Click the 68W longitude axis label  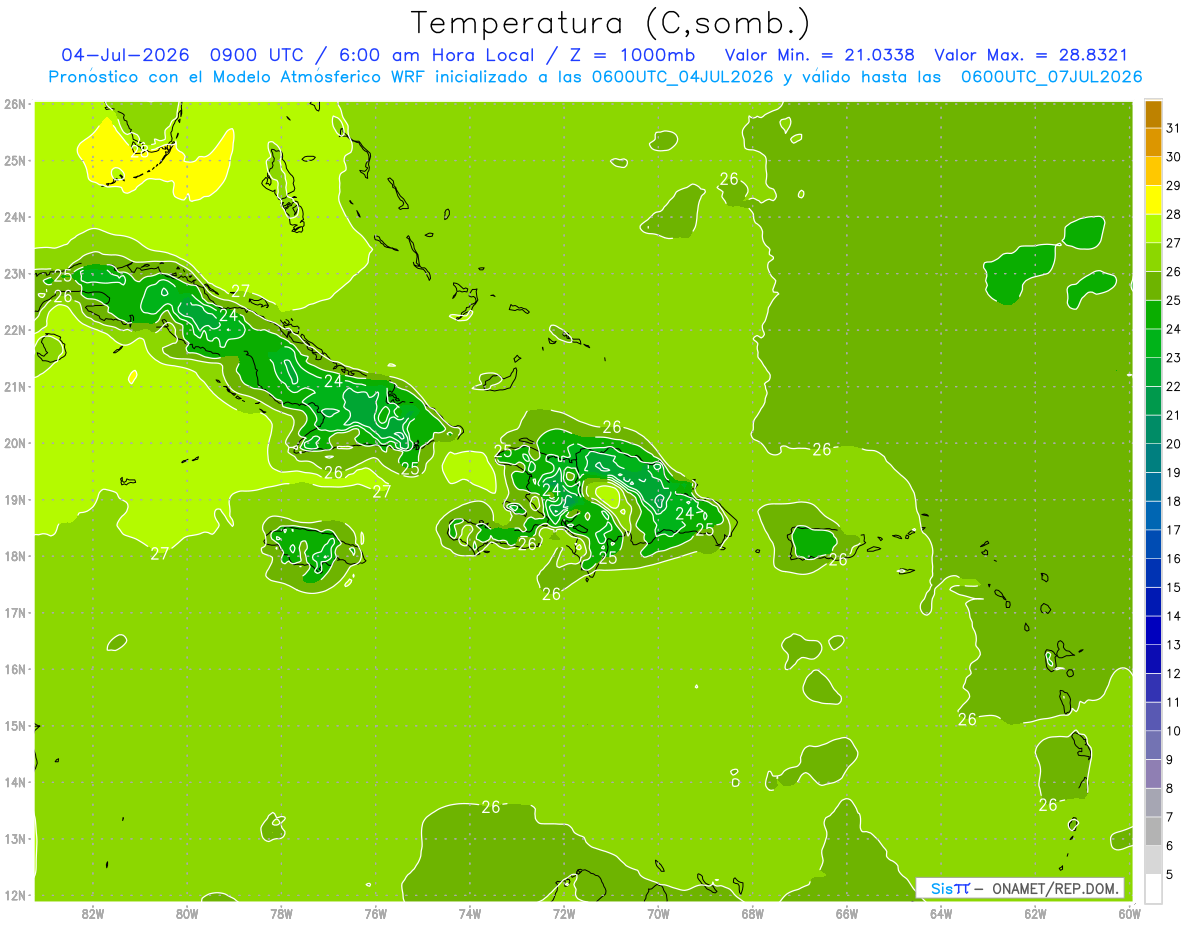[x=753, y=913]
